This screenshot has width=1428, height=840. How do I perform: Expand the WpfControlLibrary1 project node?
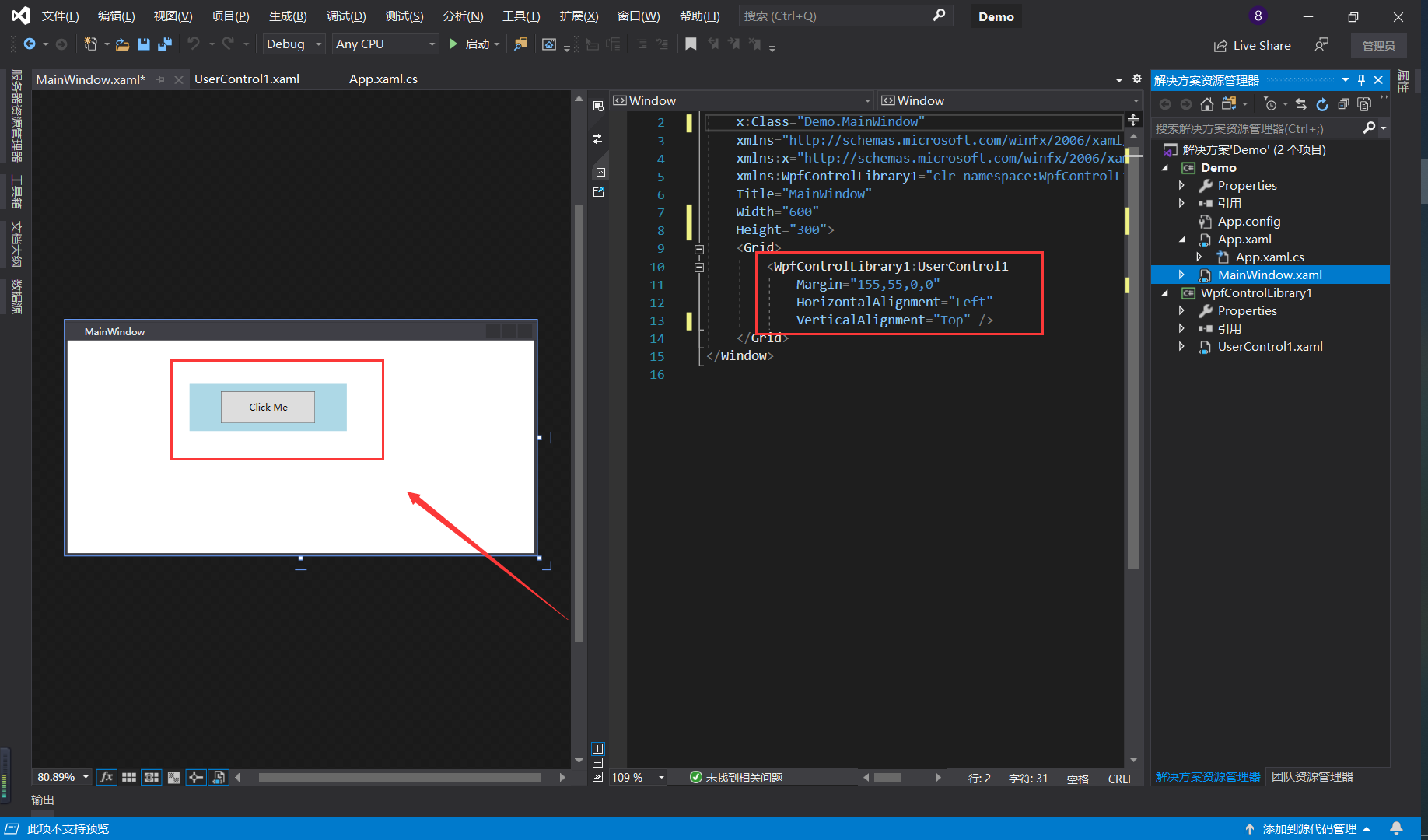pos(1164,293)
